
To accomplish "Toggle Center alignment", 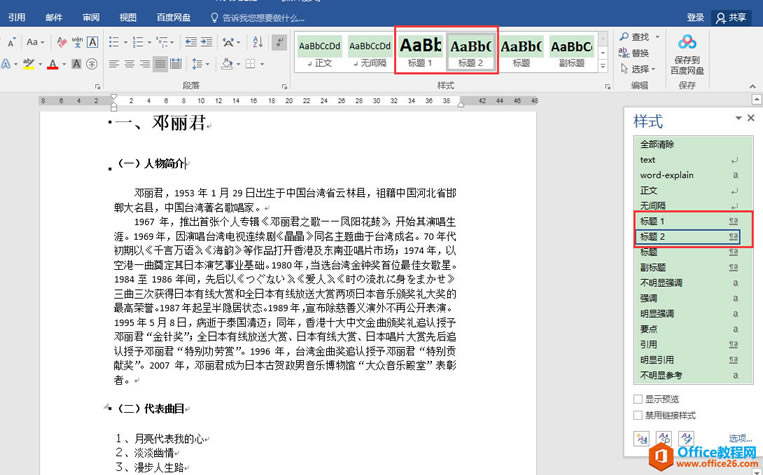I will [x=129, y=64].
